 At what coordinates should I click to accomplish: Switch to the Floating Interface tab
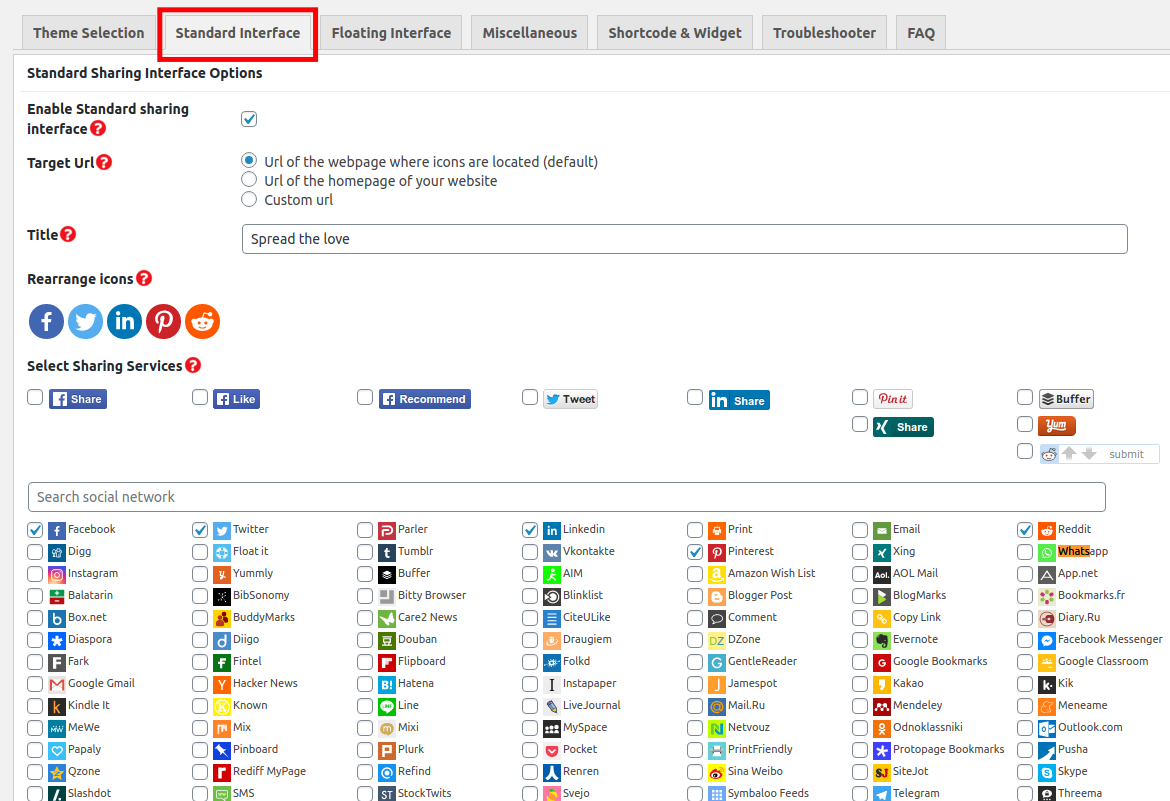coord(392,33)
